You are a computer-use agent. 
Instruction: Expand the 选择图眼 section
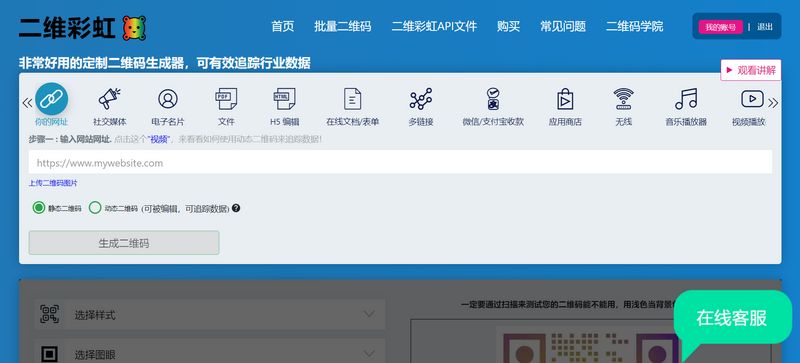210,354
